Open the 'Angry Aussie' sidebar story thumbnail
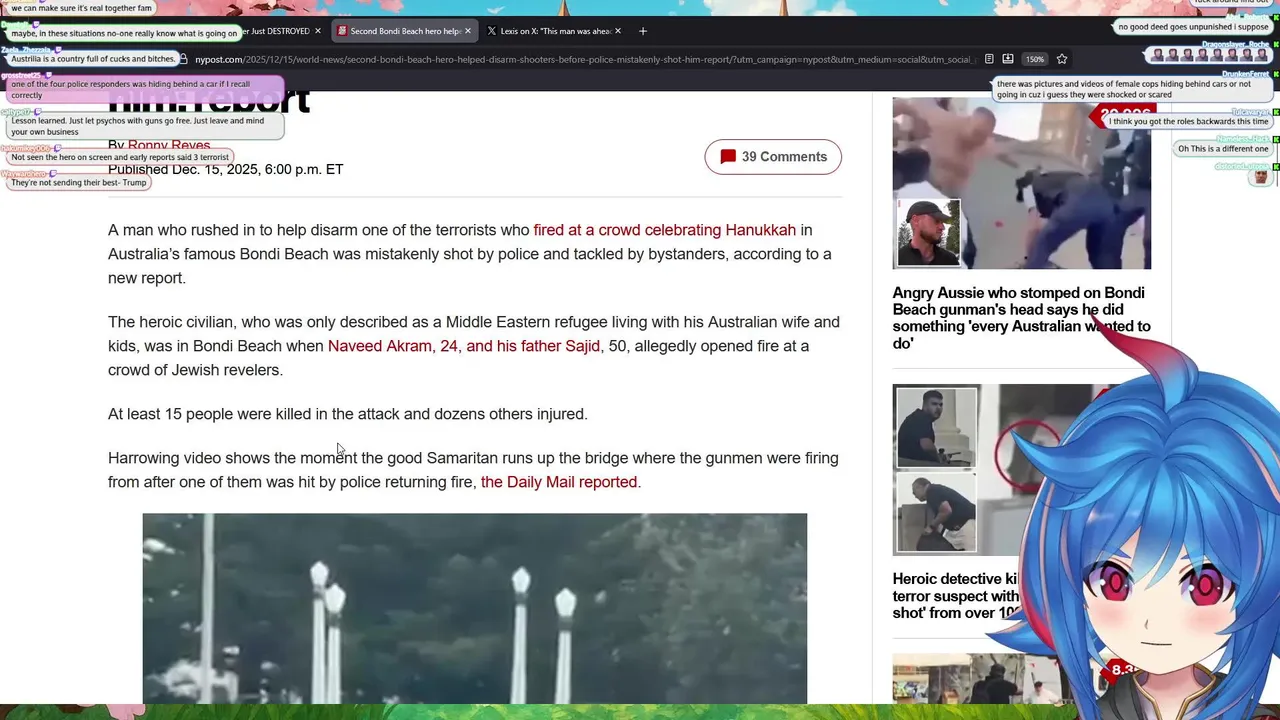Screen dimensions: 1280x720 [x=1021, y=183]
